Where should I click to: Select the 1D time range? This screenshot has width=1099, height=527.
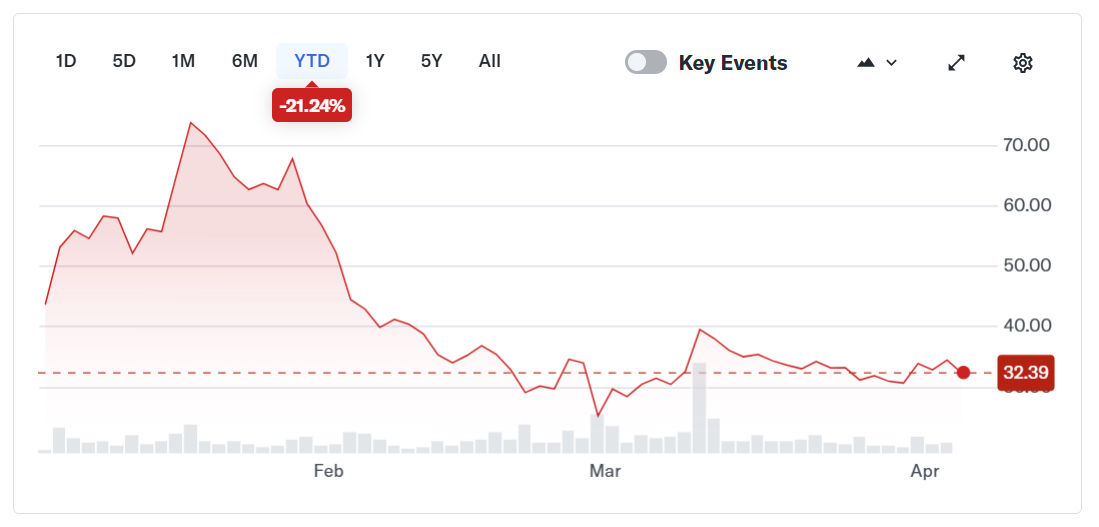pos(66,61)
